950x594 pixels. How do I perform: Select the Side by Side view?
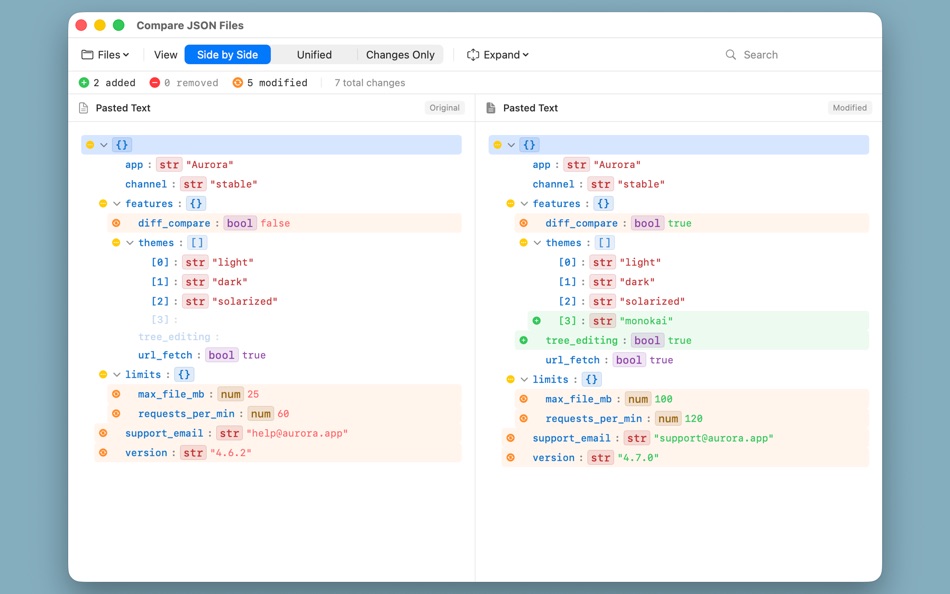227,55
